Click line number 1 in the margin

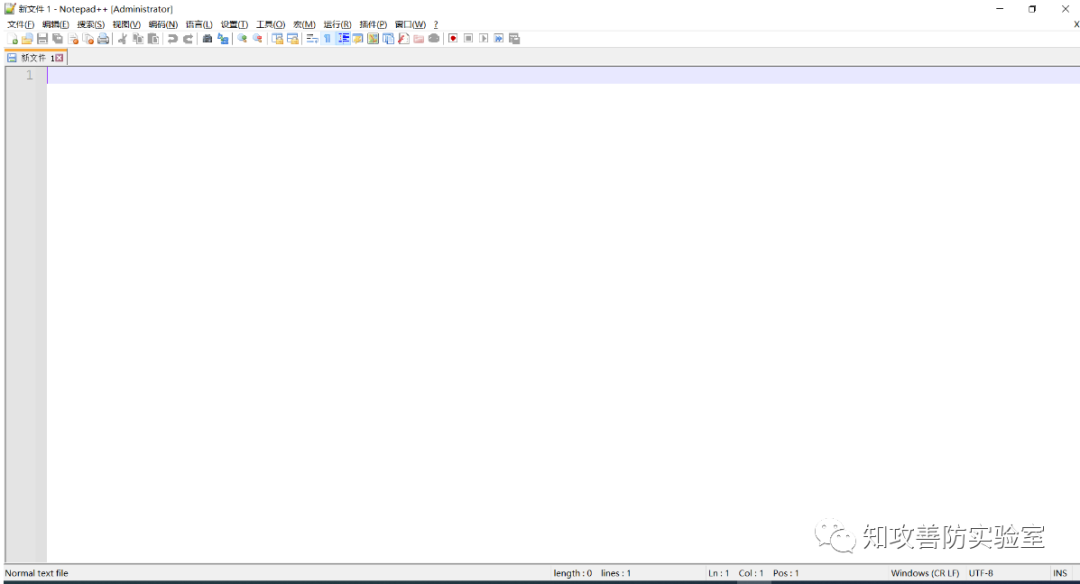click(x=30, y=75)
